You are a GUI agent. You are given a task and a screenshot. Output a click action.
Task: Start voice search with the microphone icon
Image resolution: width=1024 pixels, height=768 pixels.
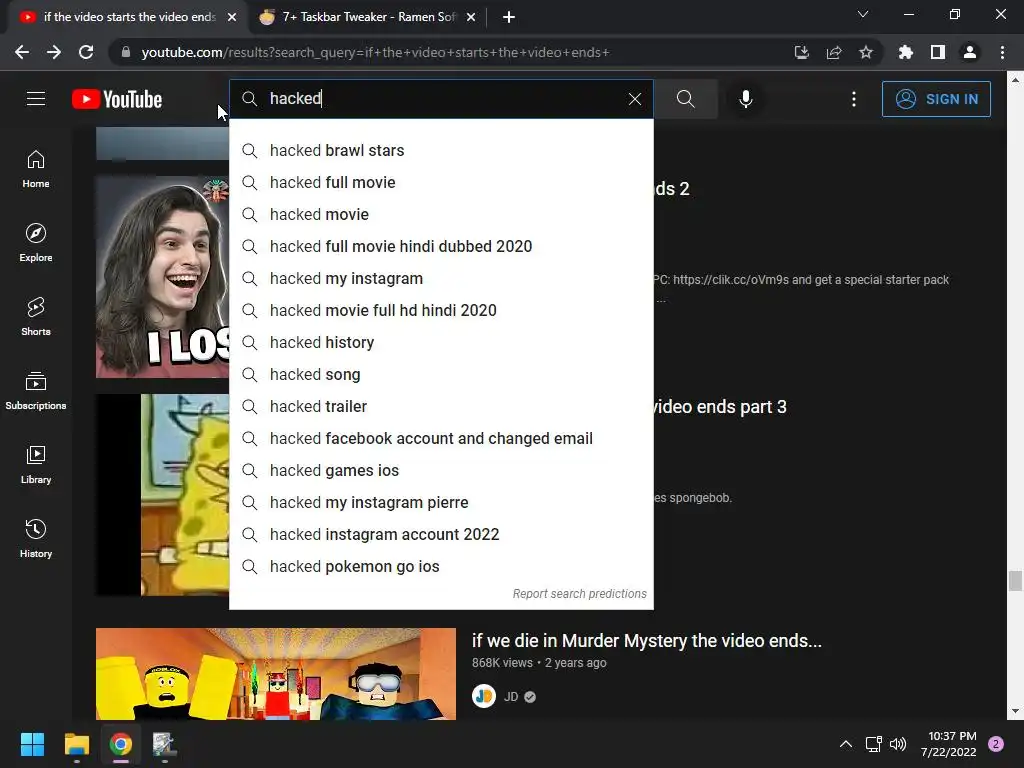[746, 99]
